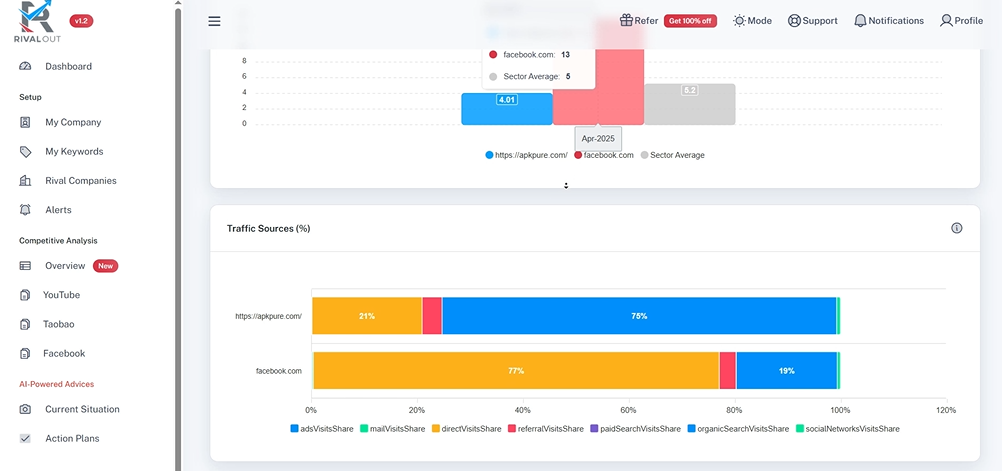
Task: Click the Apr-2025 axis tooltip label
Action: (x=597, y=139)
